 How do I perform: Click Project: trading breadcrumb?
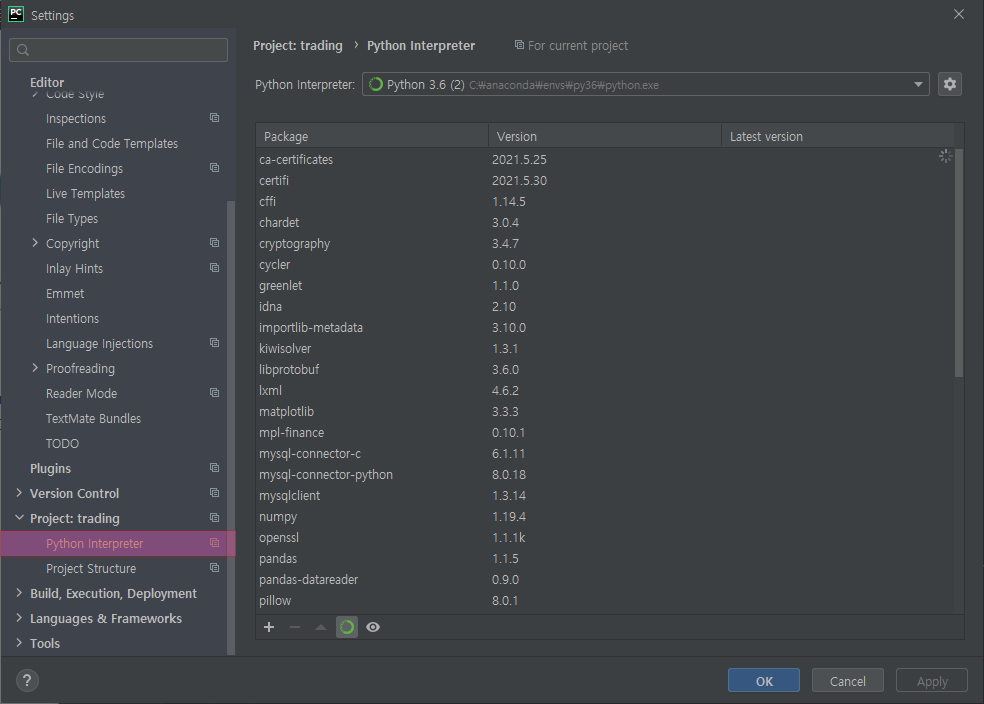tap(297, 46)
